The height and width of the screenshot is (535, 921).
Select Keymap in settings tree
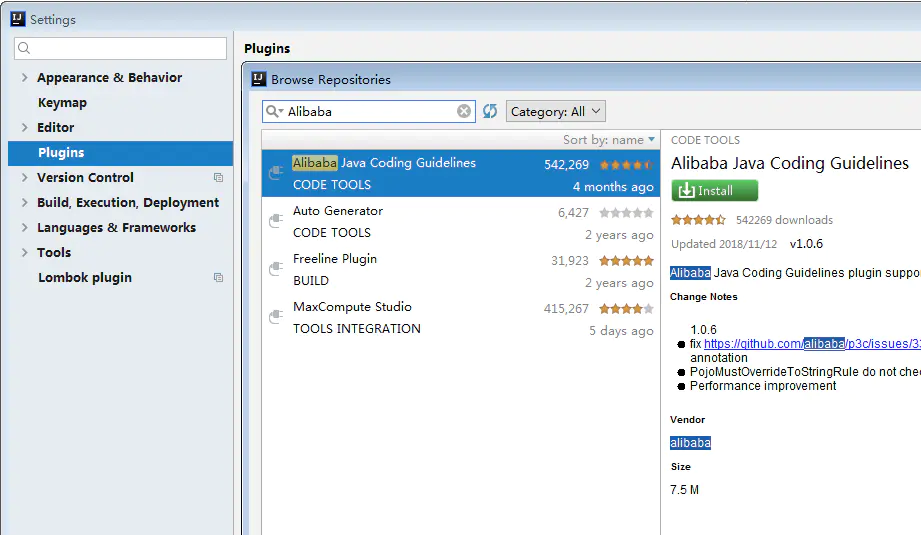[62, 103]
